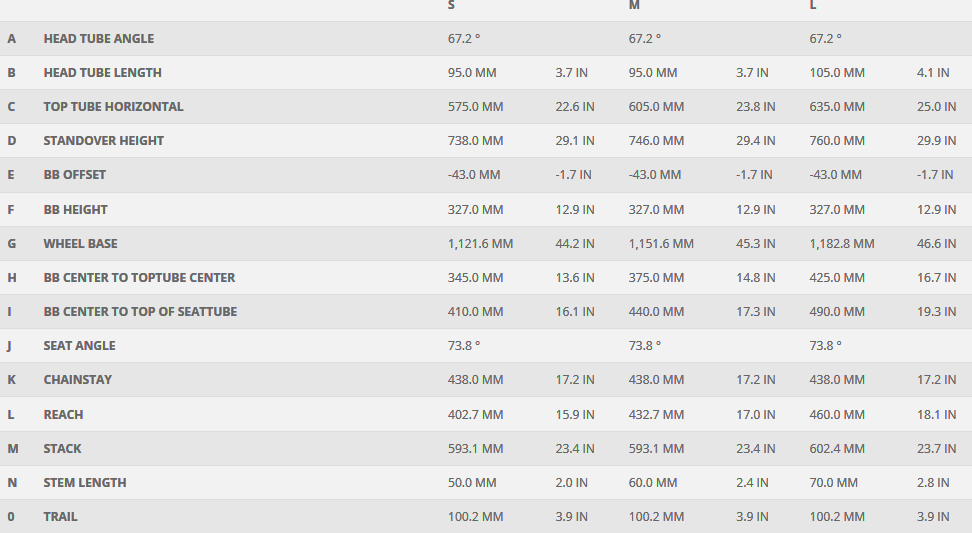
Task: Select the STEM LENGTH row label
Action: [x=85, y=483]
